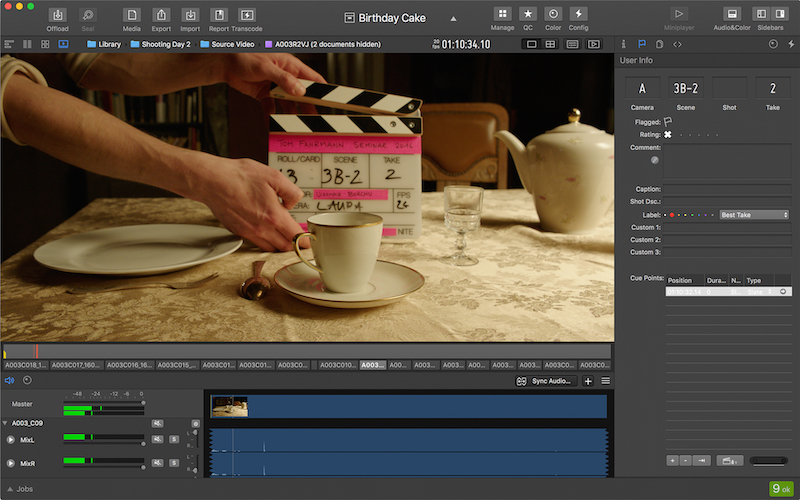
Task: Collapse the A003_C09 audio track group
Action: [5, 423]
